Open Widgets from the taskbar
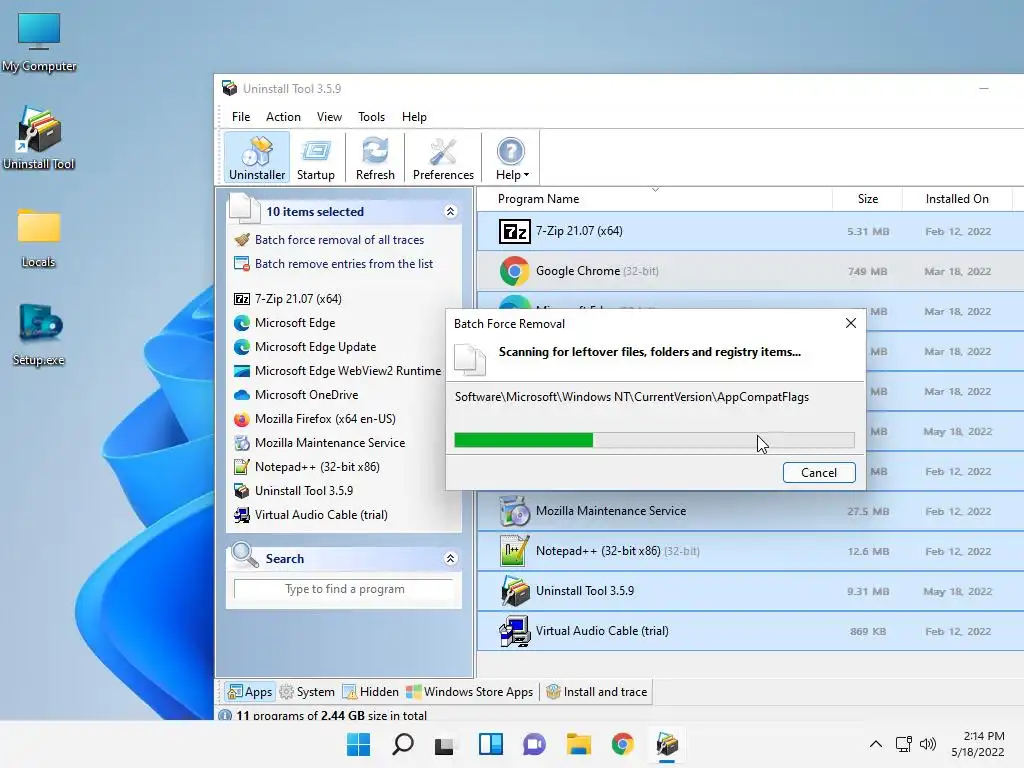Viewport: 1024px width, 768px height. coord(490,744)
